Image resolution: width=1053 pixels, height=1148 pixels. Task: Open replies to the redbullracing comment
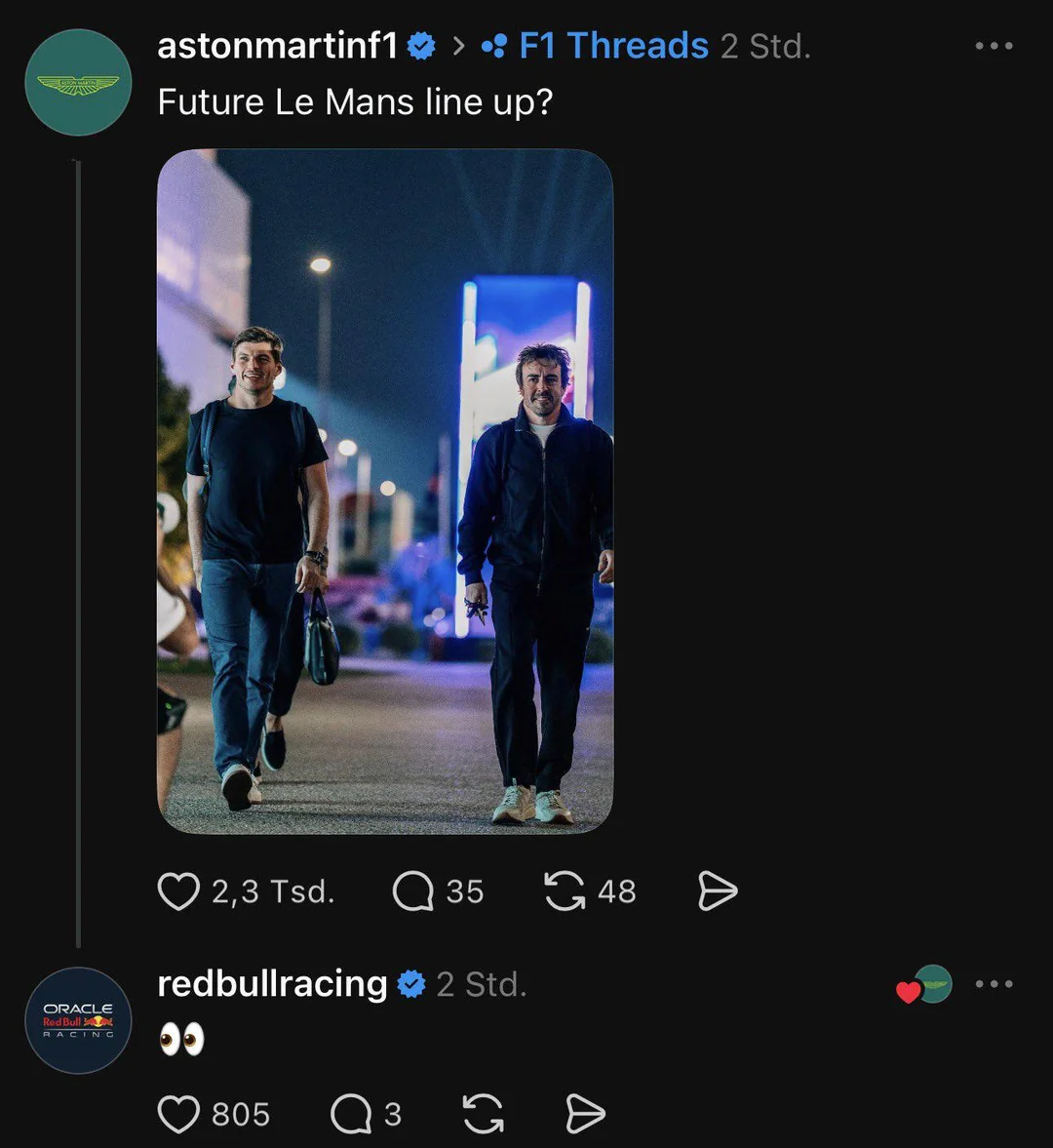click(x=351, y=1114)
